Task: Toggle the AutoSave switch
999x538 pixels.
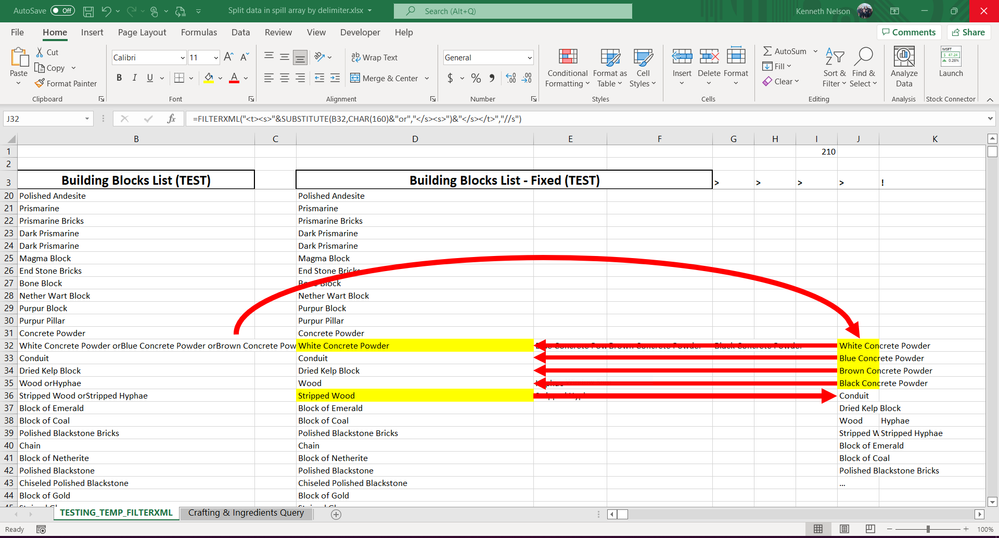Action: coord(62,11)
